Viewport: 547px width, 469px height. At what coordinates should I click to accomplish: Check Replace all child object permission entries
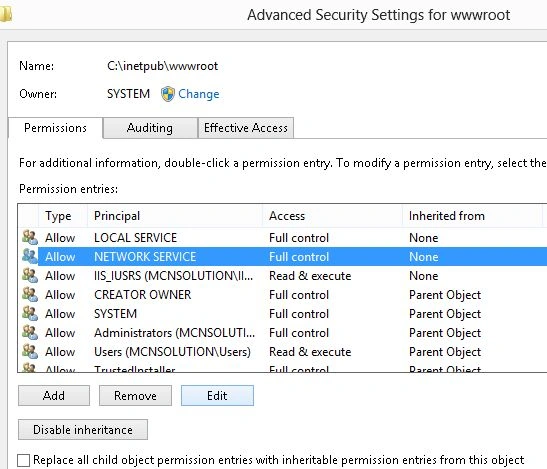23,460
